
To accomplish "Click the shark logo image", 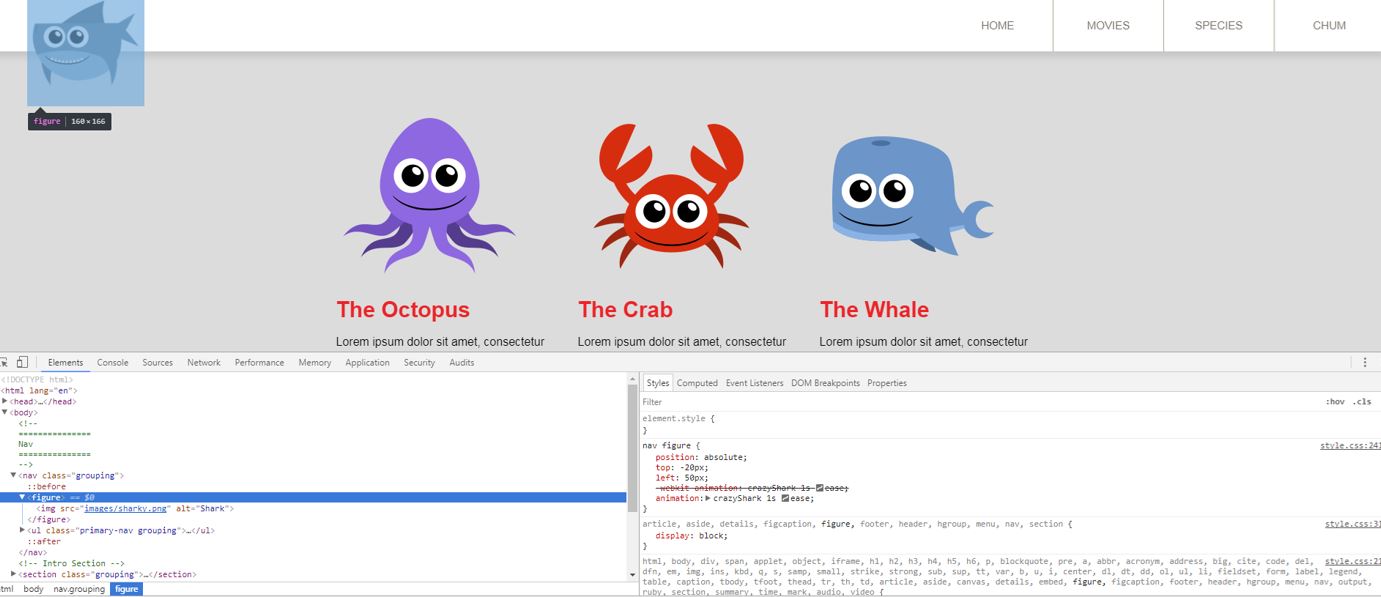I will [85, 48].
